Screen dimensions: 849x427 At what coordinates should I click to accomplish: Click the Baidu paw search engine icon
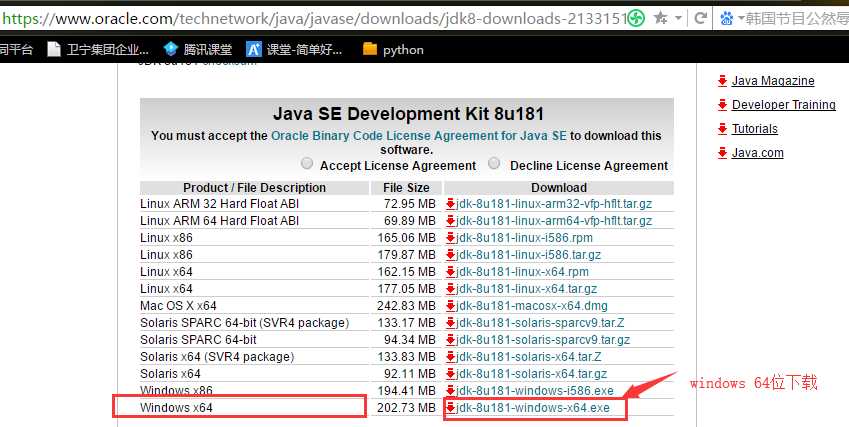tap(727, 19)
